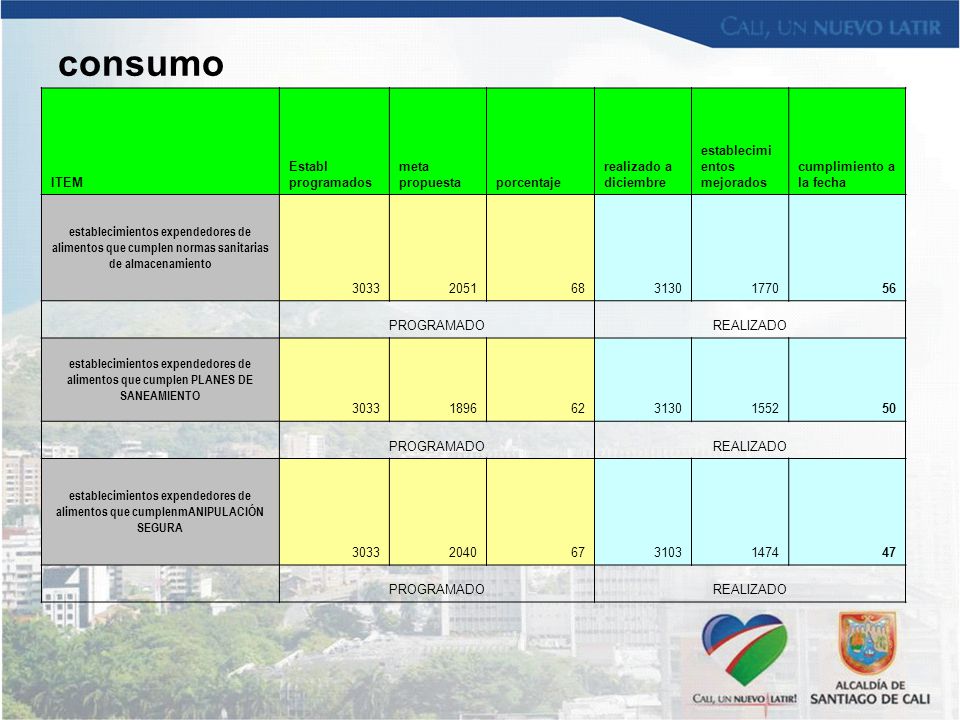Click the "CALI, UN NUEVO LATIR" banner text at top
960x720 pixels.
[830, 27]
